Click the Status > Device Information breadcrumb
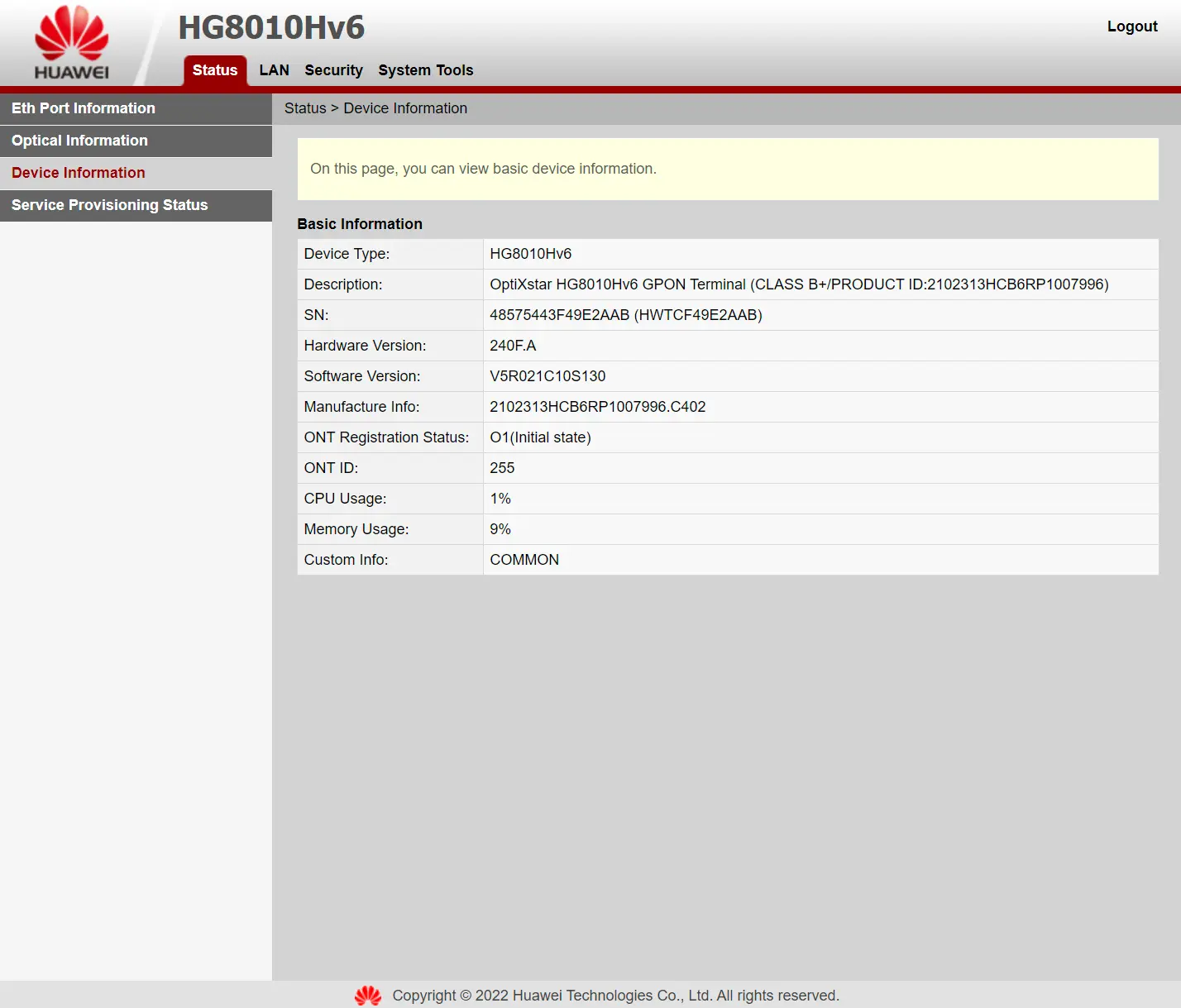The height and width of the screenshot is (1008, 1181). click(x=375, y=108)
